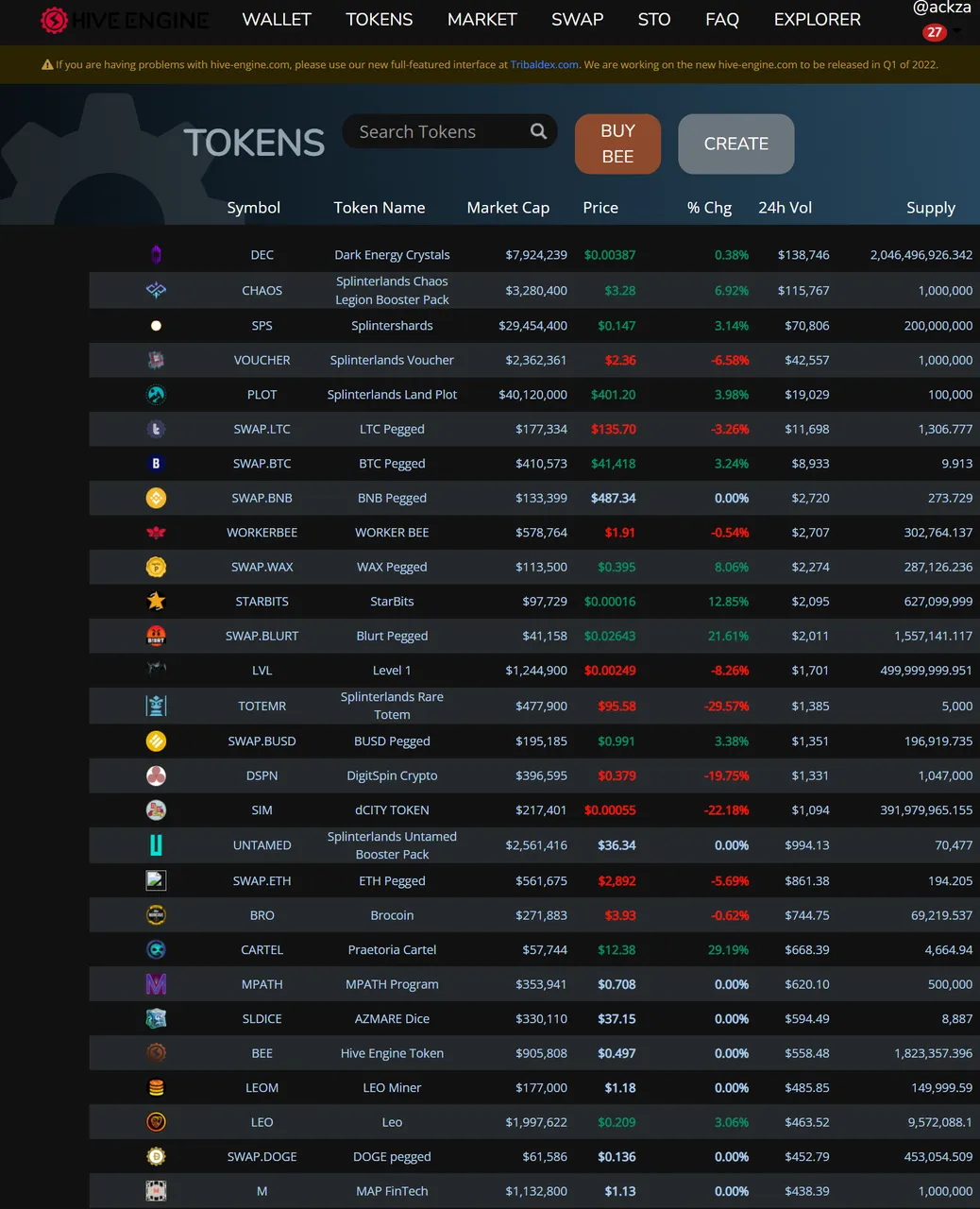Click the warning triangle in the notice banner
Screen dimensions: 980x1209
(x=47, y=65)
